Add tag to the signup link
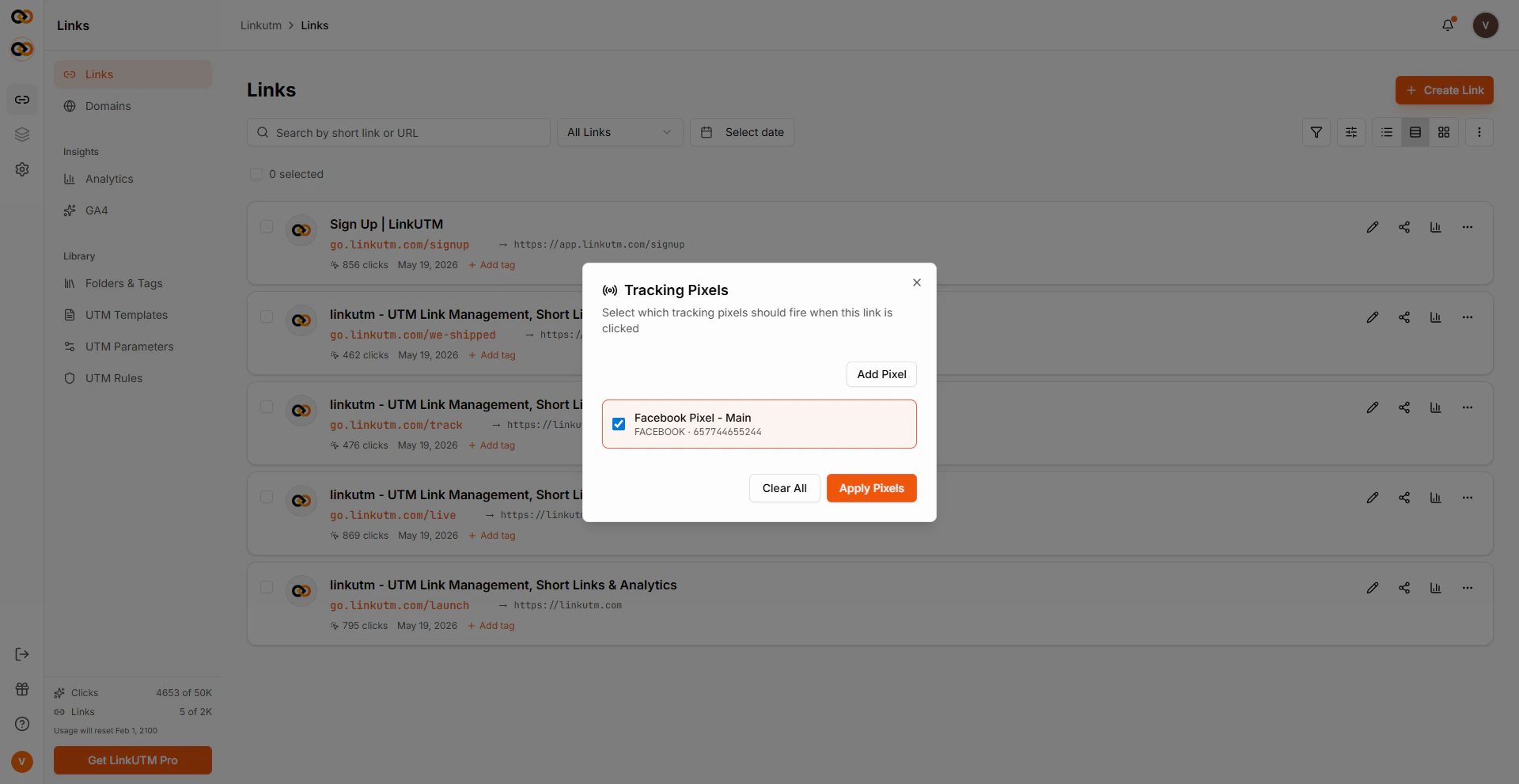1519x784 pixels. click(492, 265)
